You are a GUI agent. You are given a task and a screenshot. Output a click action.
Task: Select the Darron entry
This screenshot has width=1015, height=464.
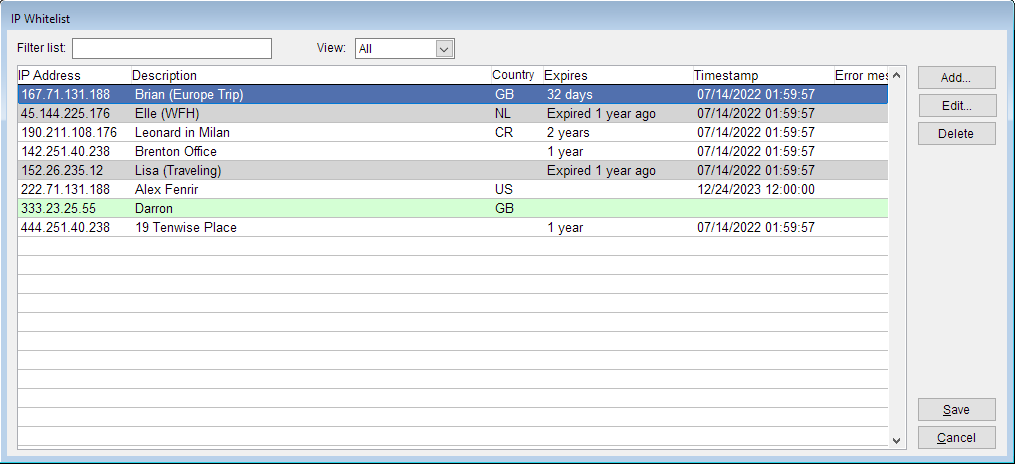pyautogui.click(x=155, y=208)
